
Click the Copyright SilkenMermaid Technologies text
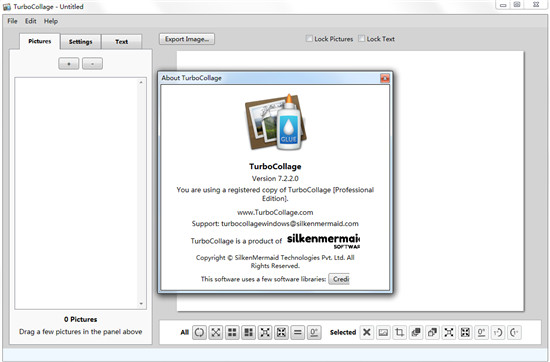[275, 262]
